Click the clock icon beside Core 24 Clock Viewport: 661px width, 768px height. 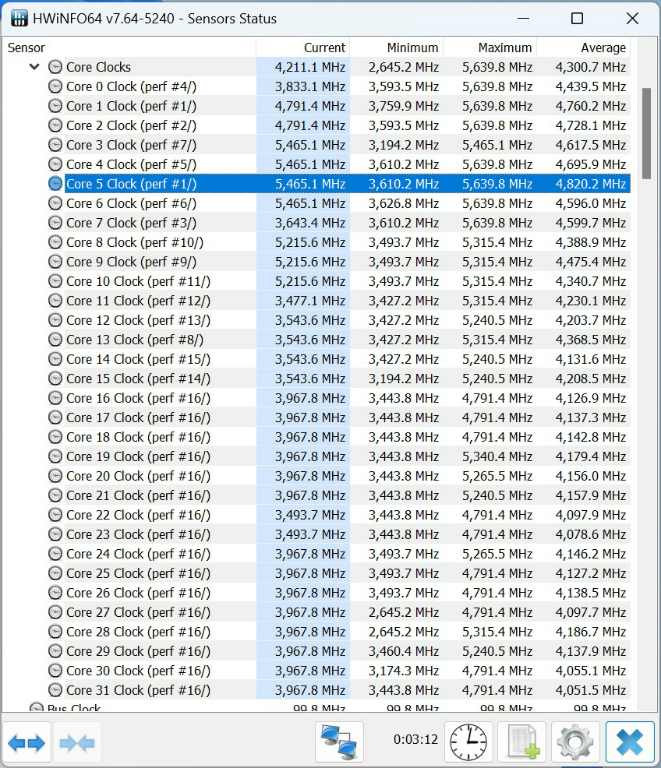click(55, 553)
